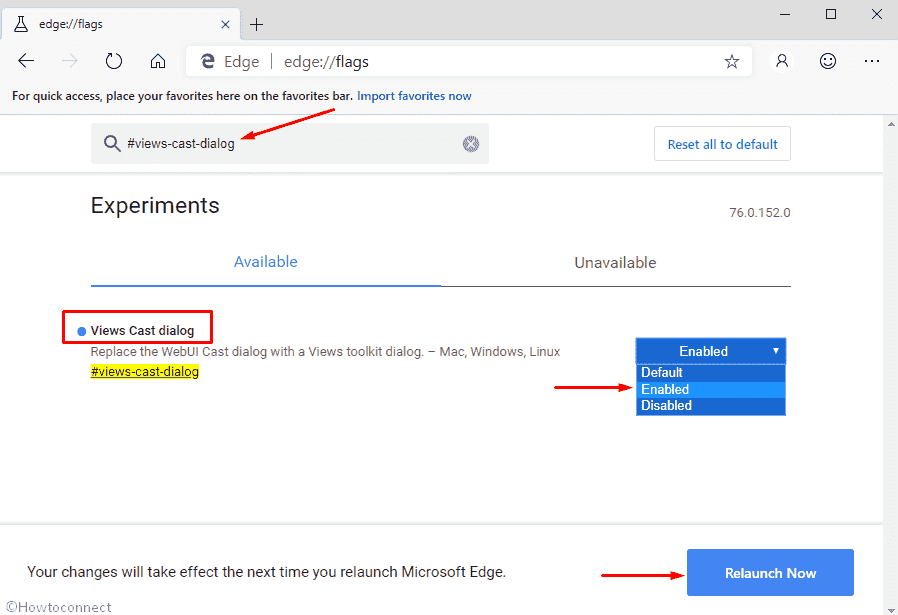This screenshot has width=898, height=615.
Task: Click Import favorites now link
Action: click(x=414, y=96)
